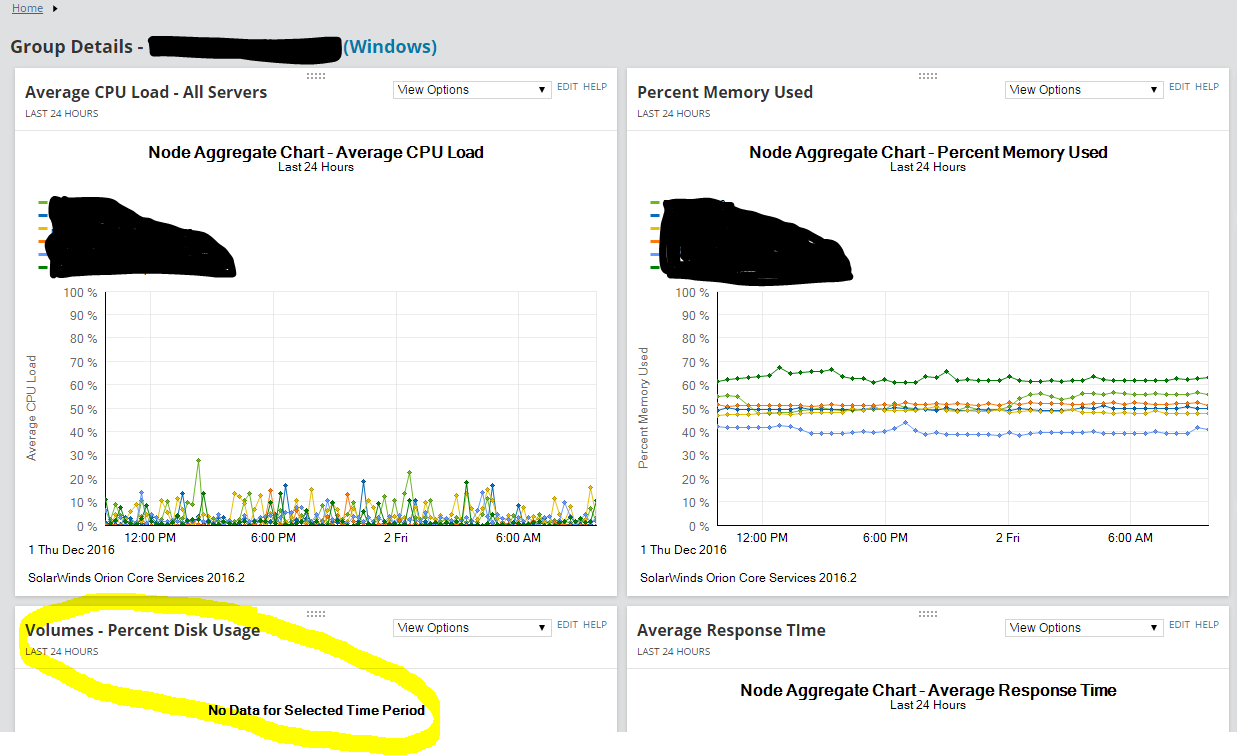Click drag handle on Average Response Time widget
Viewport: 1237px width, 755px height.
(x=927, y=614)
